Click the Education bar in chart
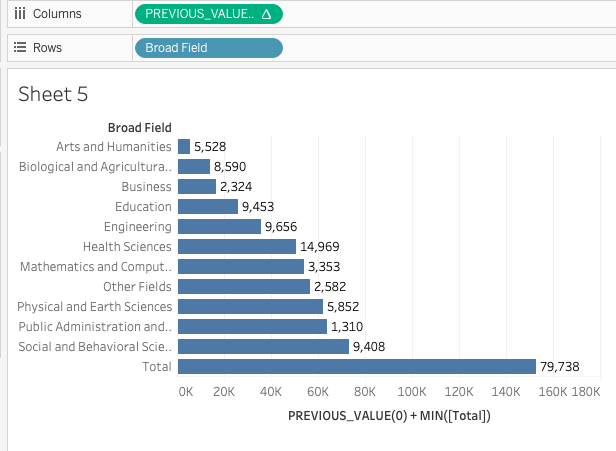This screenshot has height=451, width=616. 207,207
